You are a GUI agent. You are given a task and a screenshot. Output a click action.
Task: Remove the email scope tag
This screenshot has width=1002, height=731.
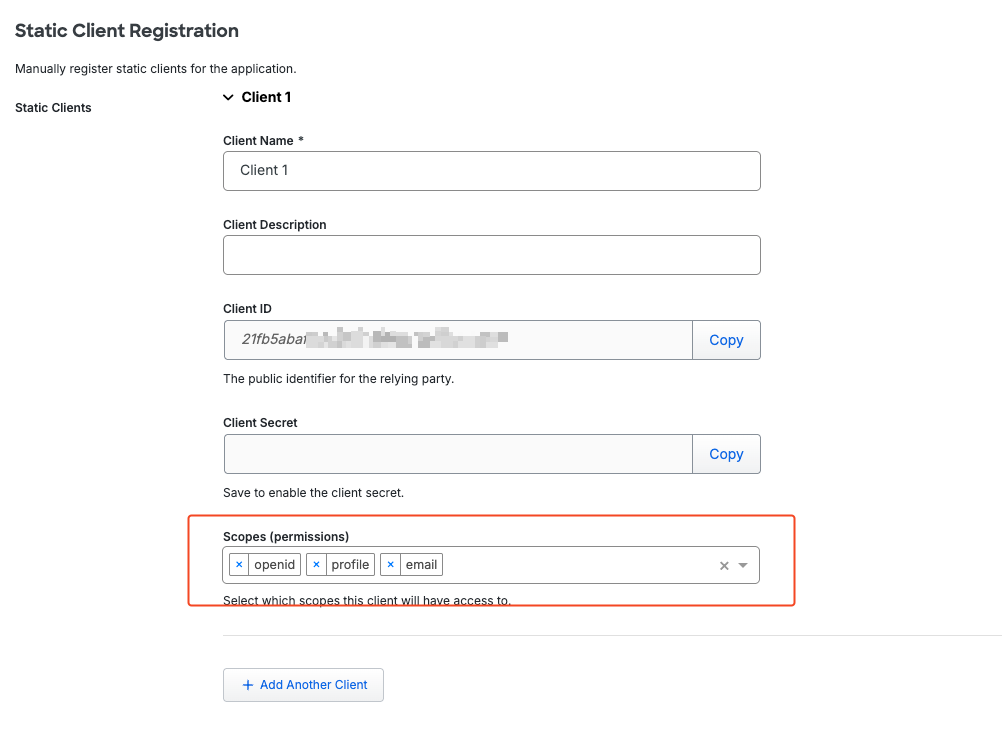pyautogui.click(x=390, y=565)
